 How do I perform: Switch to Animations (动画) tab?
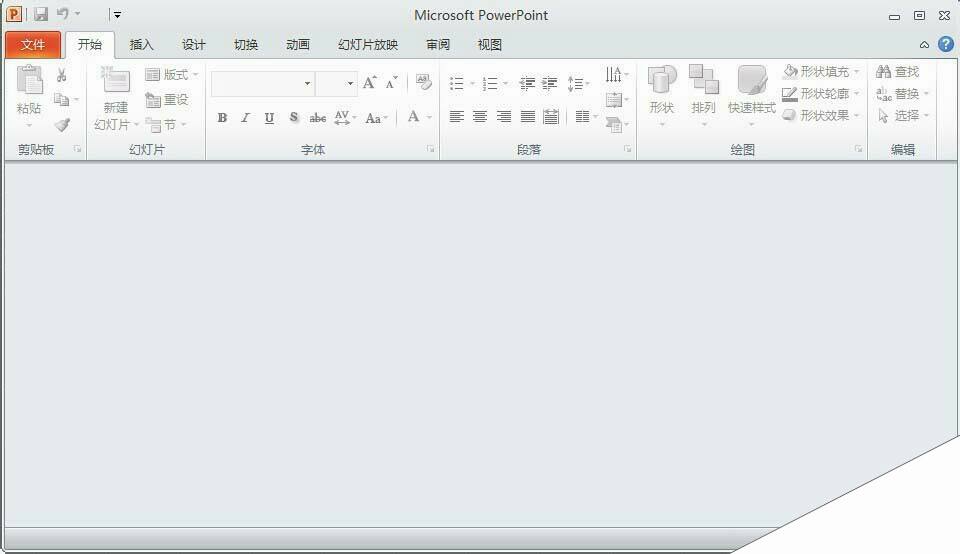(x=298, y=45)
